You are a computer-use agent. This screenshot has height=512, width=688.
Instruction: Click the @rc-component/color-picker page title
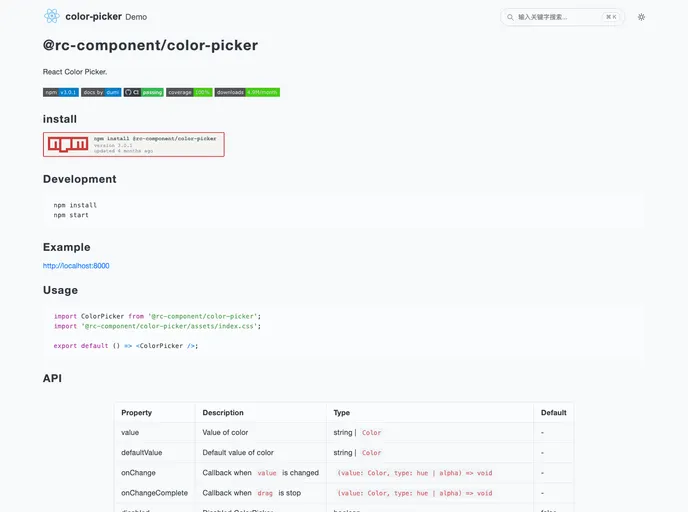pyautogui.click(x=150, y=45)
